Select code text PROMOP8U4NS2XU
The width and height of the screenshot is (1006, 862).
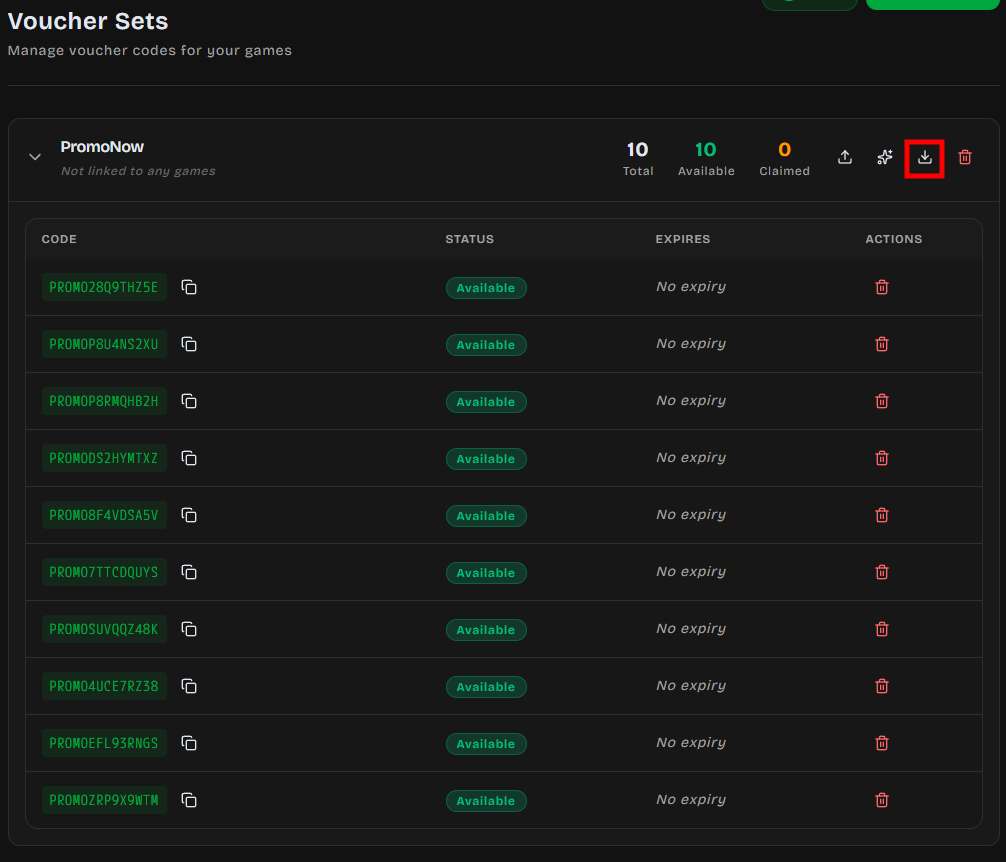click(x=104, y=344)
